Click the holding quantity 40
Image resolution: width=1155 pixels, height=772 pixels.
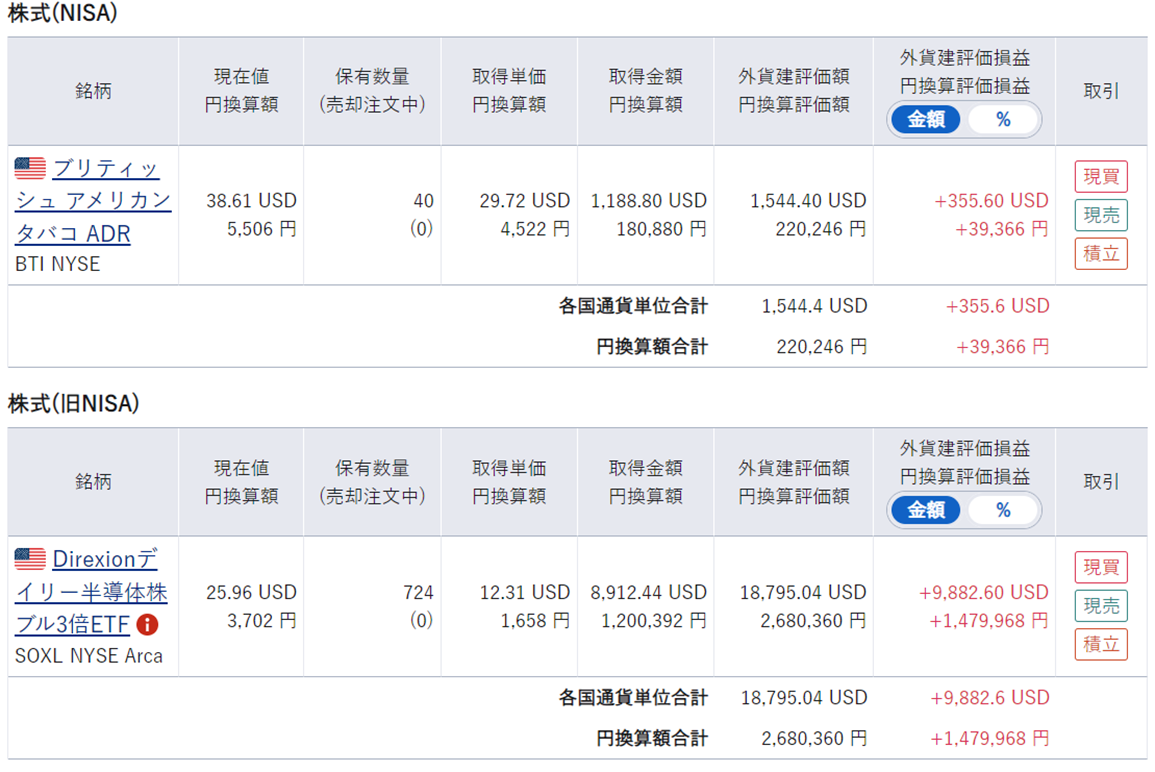tap(424, 200)
